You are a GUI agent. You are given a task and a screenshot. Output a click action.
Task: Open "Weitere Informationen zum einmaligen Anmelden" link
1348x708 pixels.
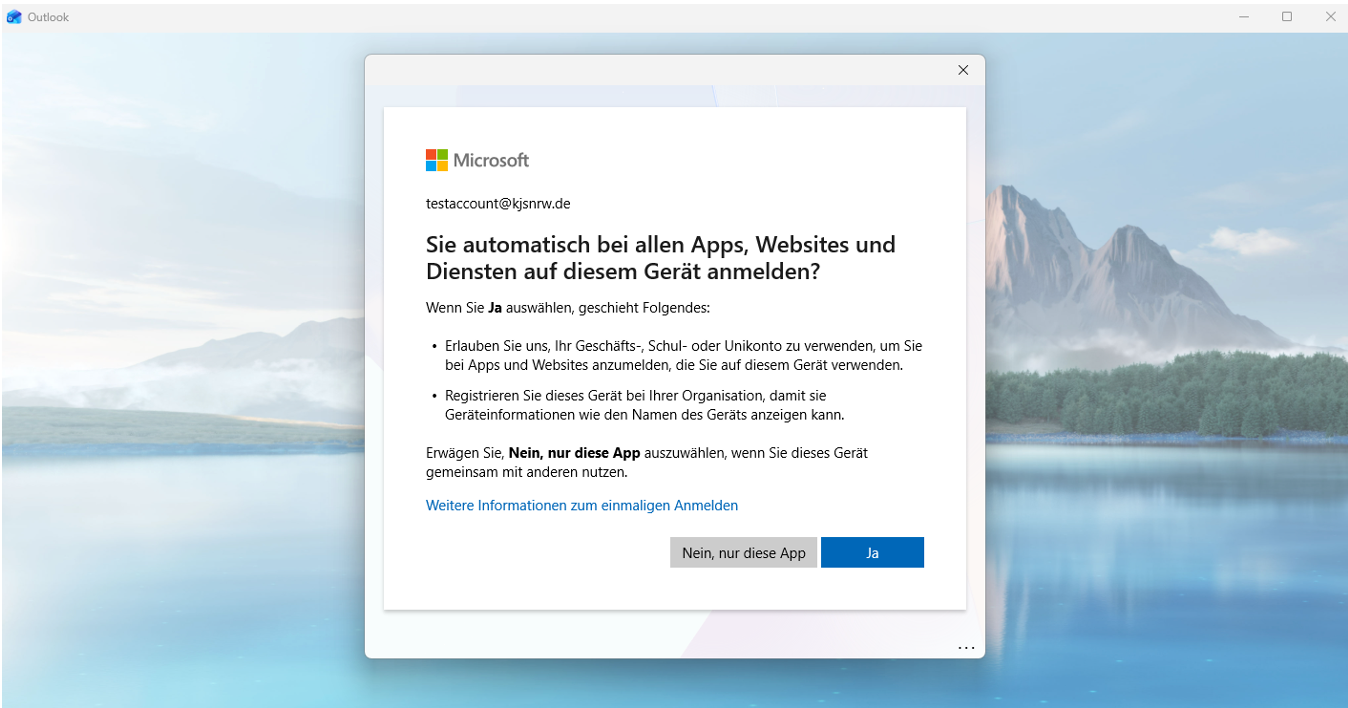[582, 505]
